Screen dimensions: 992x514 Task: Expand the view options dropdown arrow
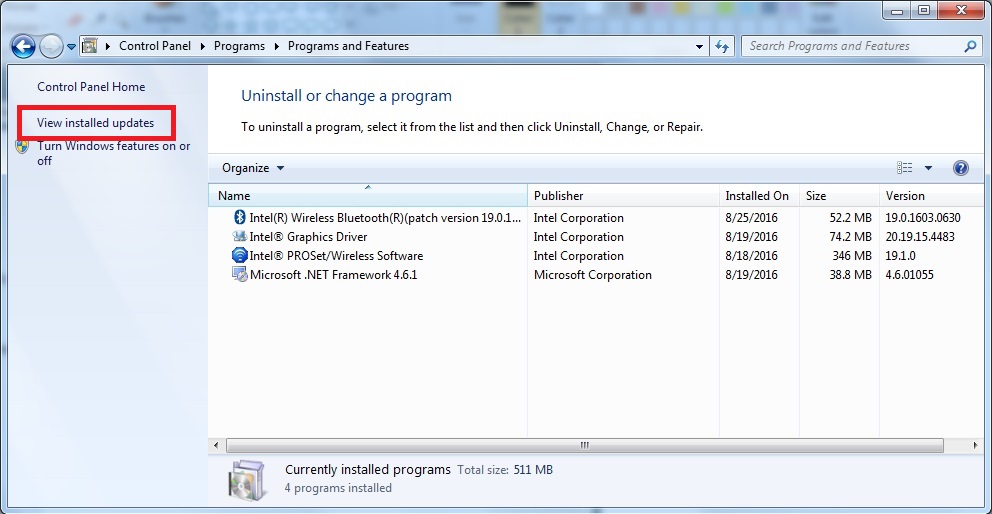pyautogui.click(x=928, y=168)
